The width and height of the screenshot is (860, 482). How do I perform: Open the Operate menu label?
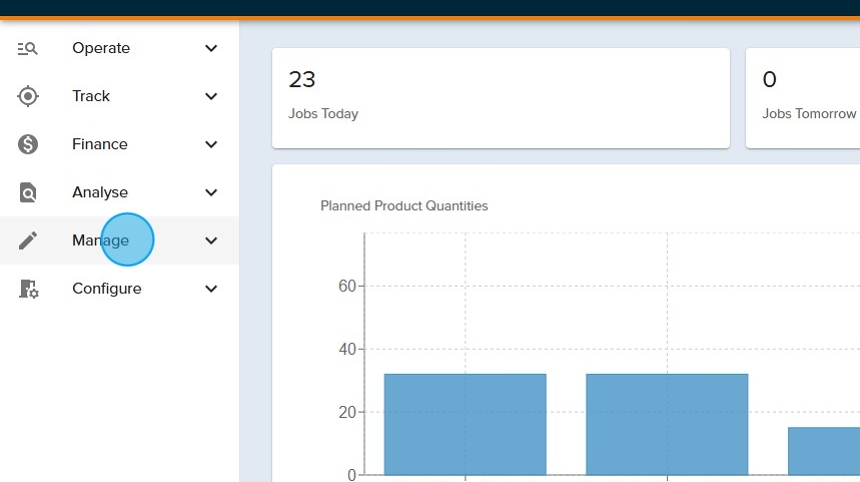pos(101,48)
